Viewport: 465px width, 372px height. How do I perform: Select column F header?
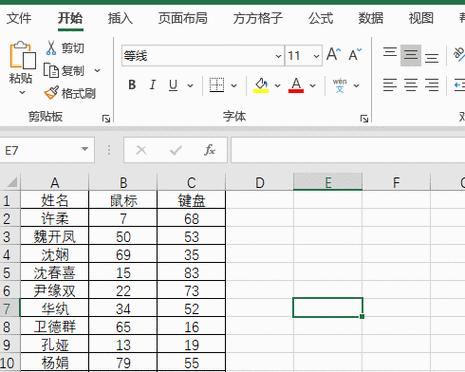point(396,182)
